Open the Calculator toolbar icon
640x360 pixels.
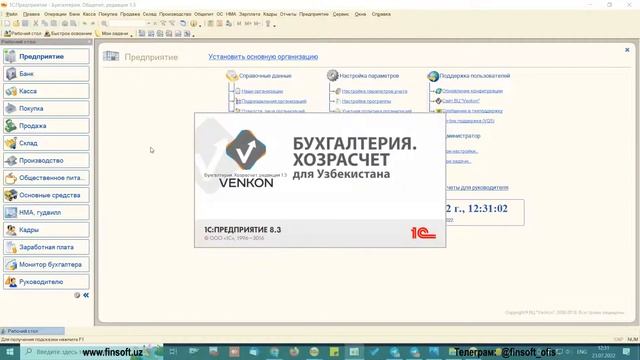[x=211, y=24]
